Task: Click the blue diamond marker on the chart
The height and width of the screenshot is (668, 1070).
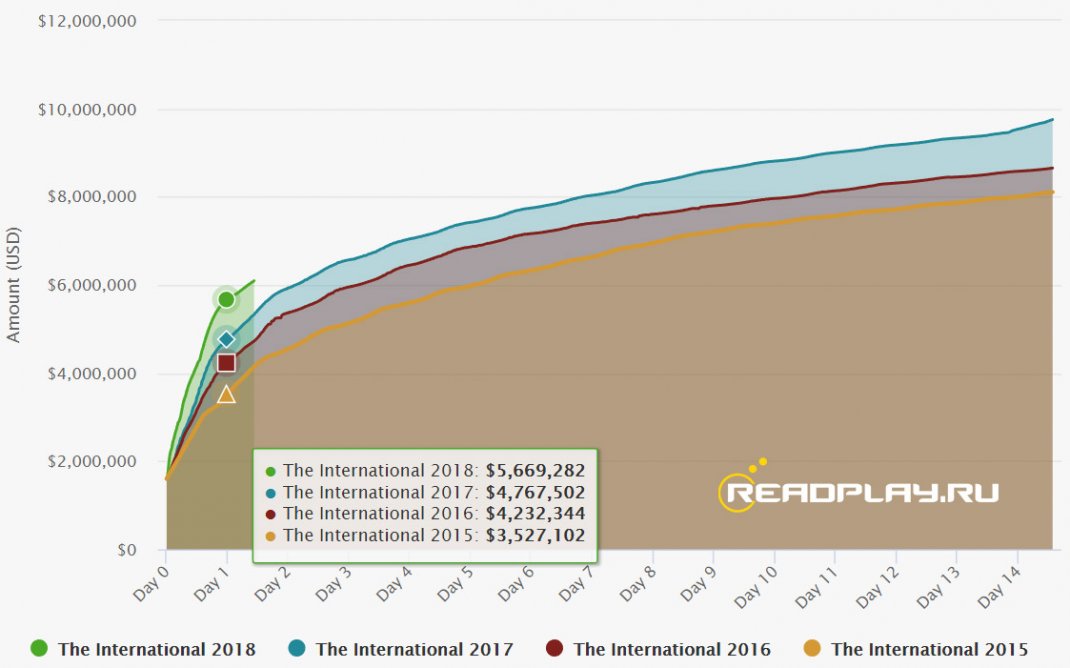Action: click(x=227, y=339)
